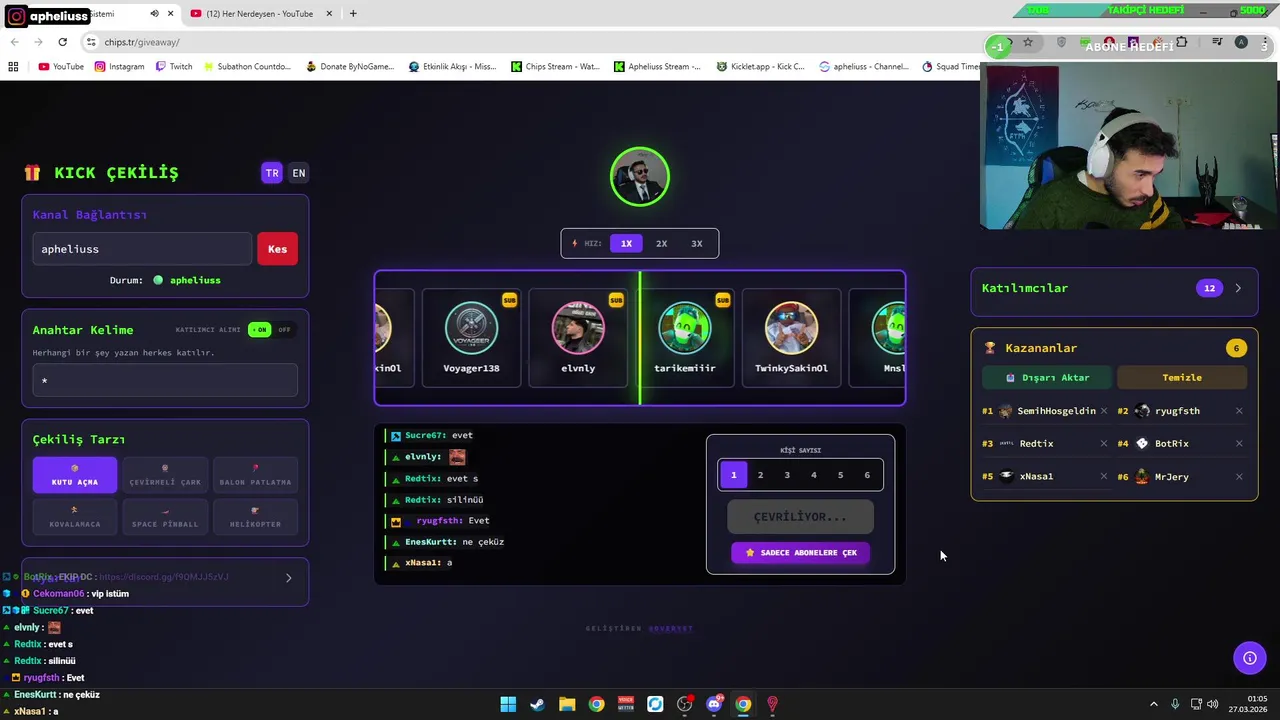The width and height of the screenshot is (1280, 720).
Task: Open the Subathon Countdown bookmark
Action: coord(246,67)
